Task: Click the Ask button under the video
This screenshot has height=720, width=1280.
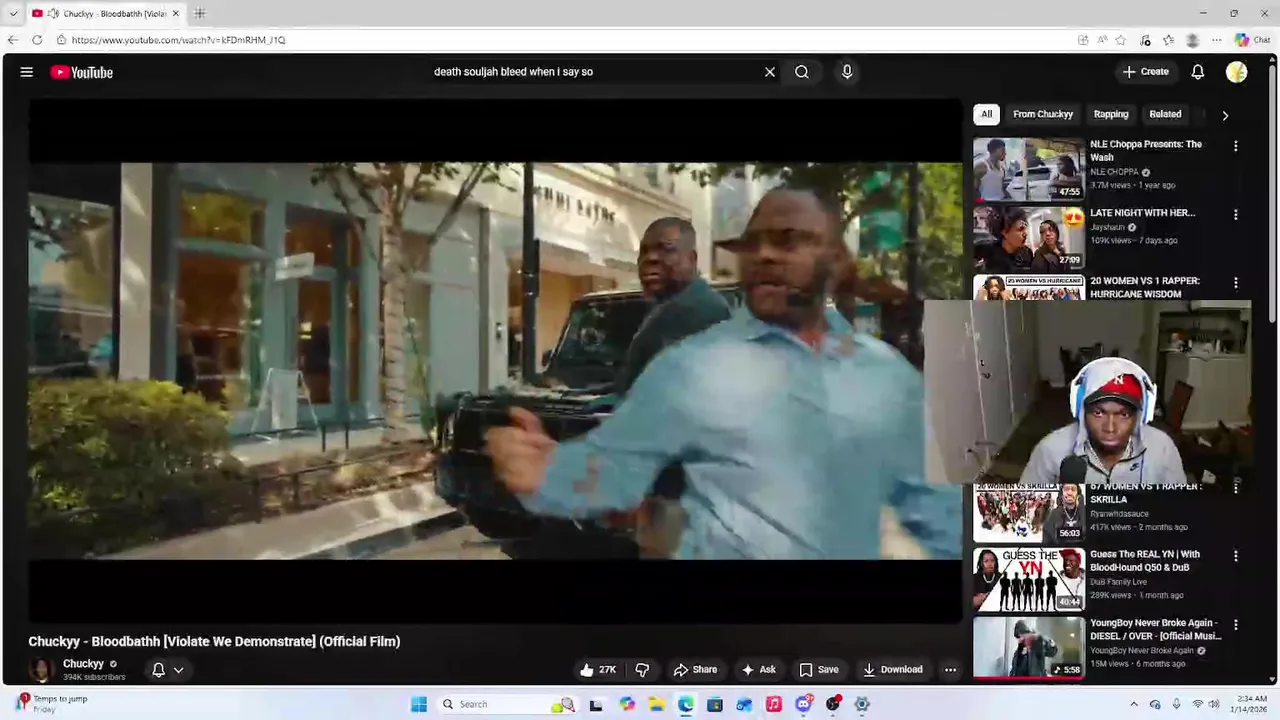Action: (x=758, y=670)
